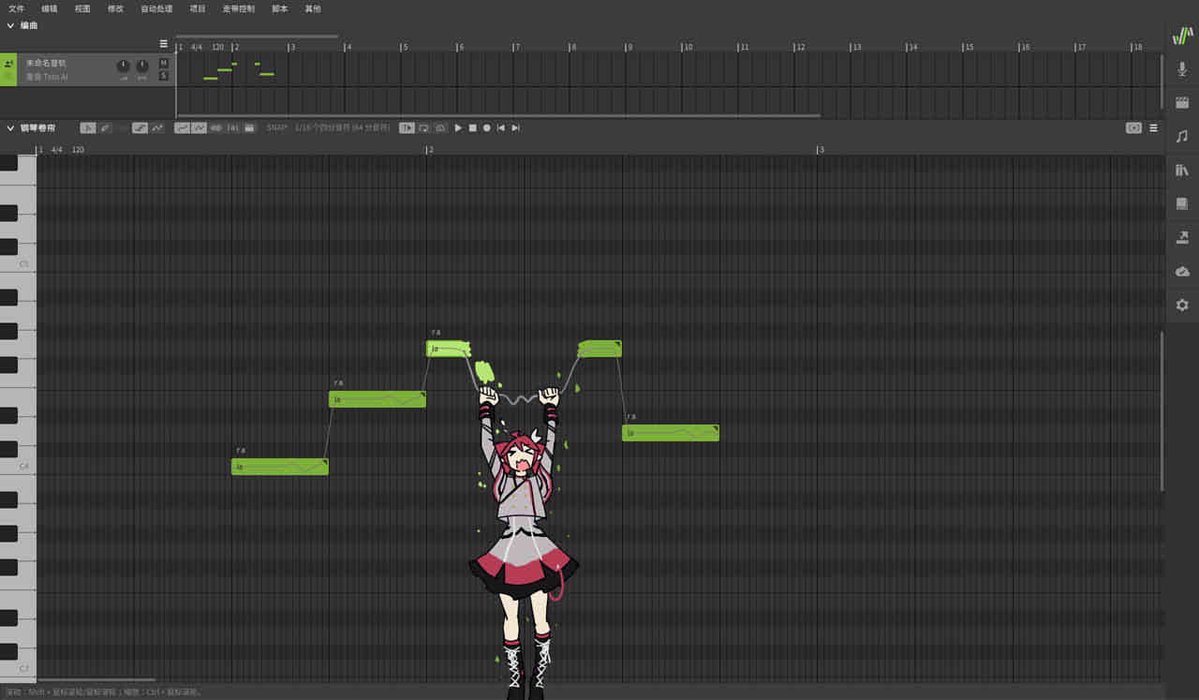This screenshot has height=700, width=1199.
Task: Select the pointer tool in piano roll
Action: 88,128
